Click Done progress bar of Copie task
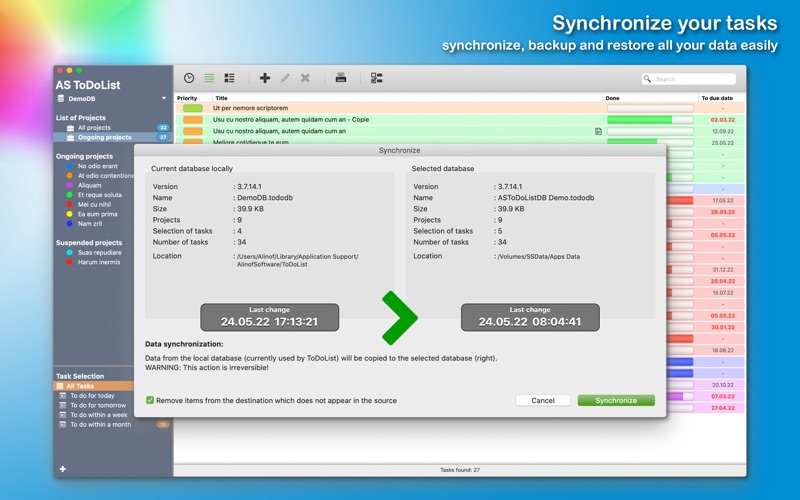Viewport: 800px width, 500px height. (650, 120)
